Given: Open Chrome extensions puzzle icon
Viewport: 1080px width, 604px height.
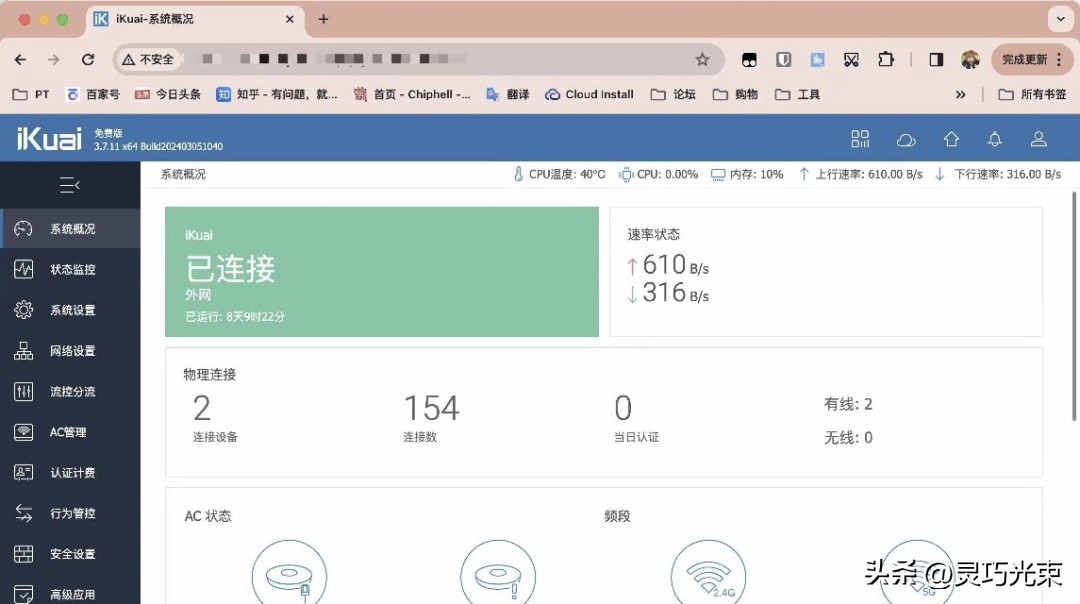Looking at the screenshot, I should point(887,59).
